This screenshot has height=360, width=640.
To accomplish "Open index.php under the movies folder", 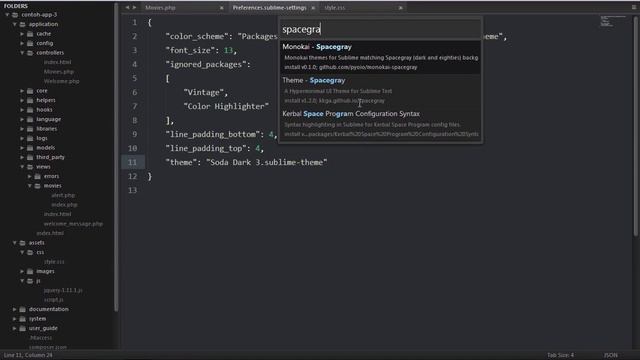I will (x=64, y=204).
